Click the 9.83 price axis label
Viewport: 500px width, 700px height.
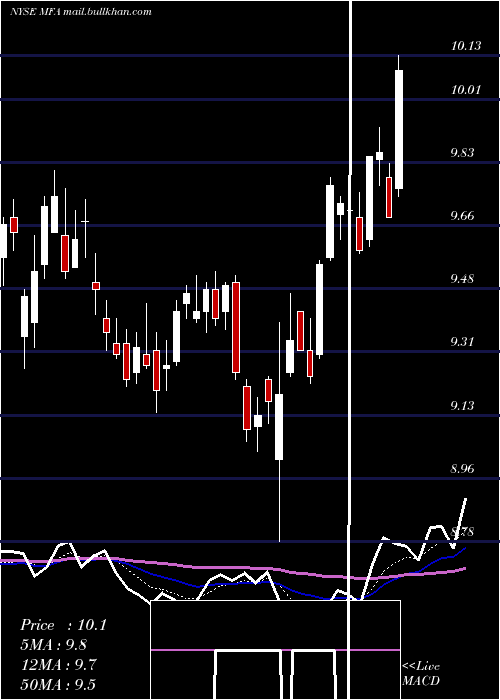coord(462,153)
